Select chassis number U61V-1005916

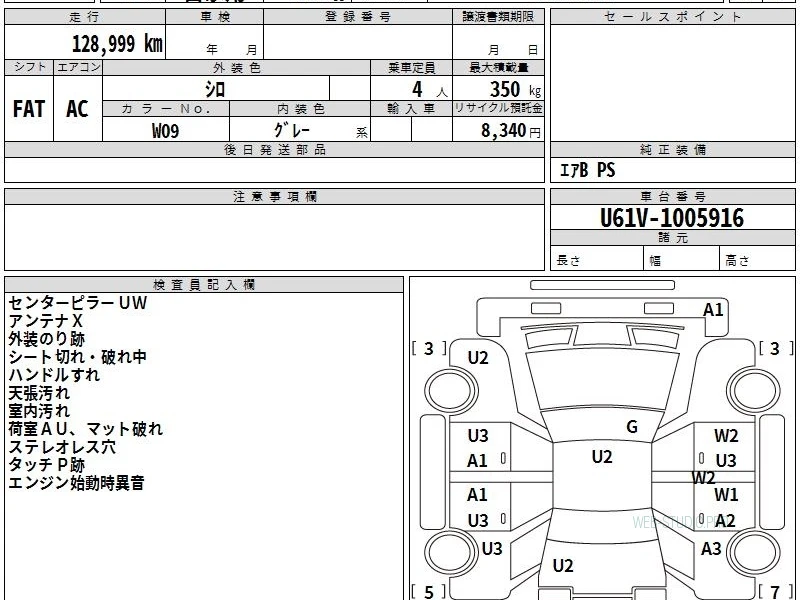click(x=672, y=218)
